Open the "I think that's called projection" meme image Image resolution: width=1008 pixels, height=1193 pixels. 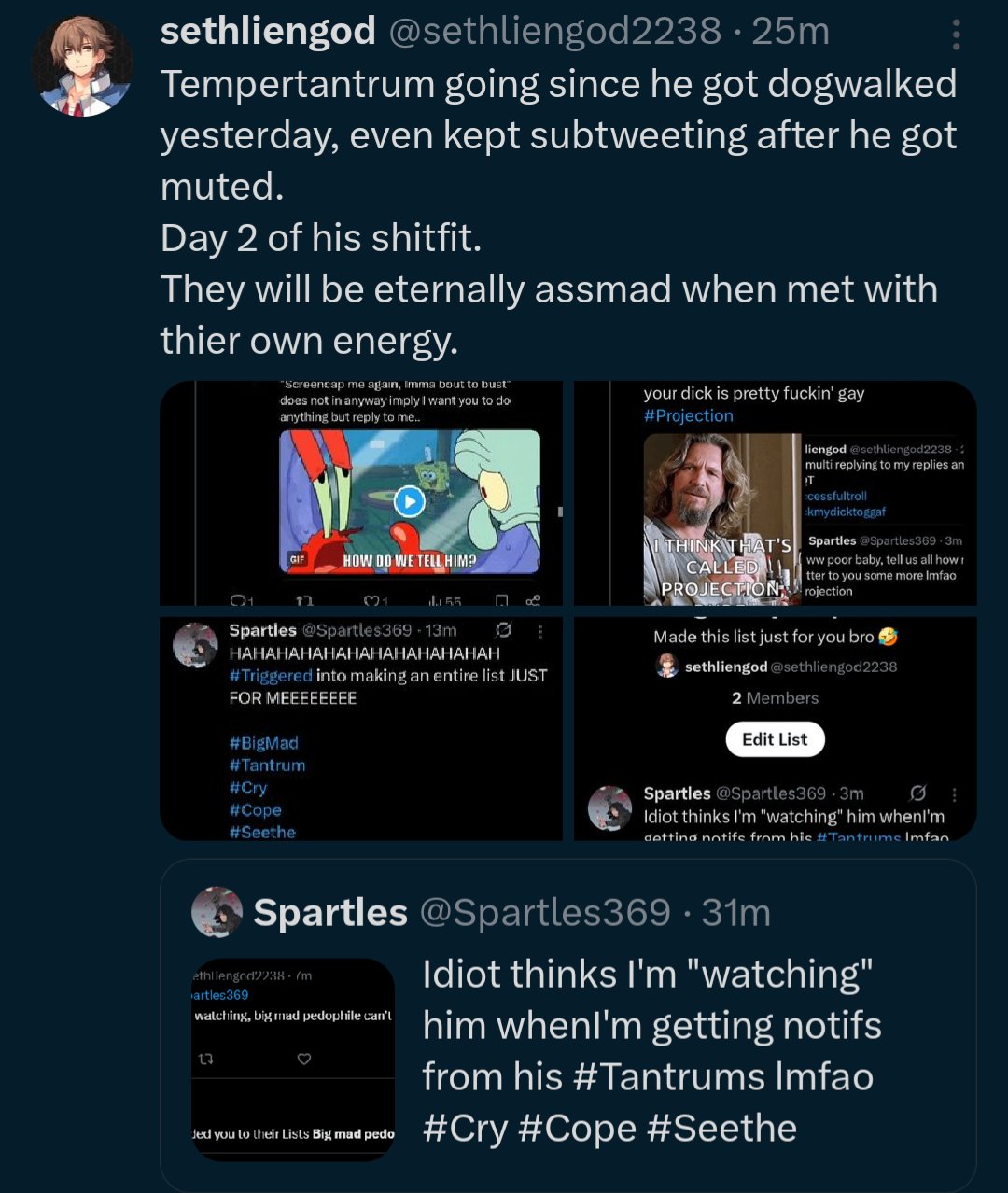tap(721, 519)
